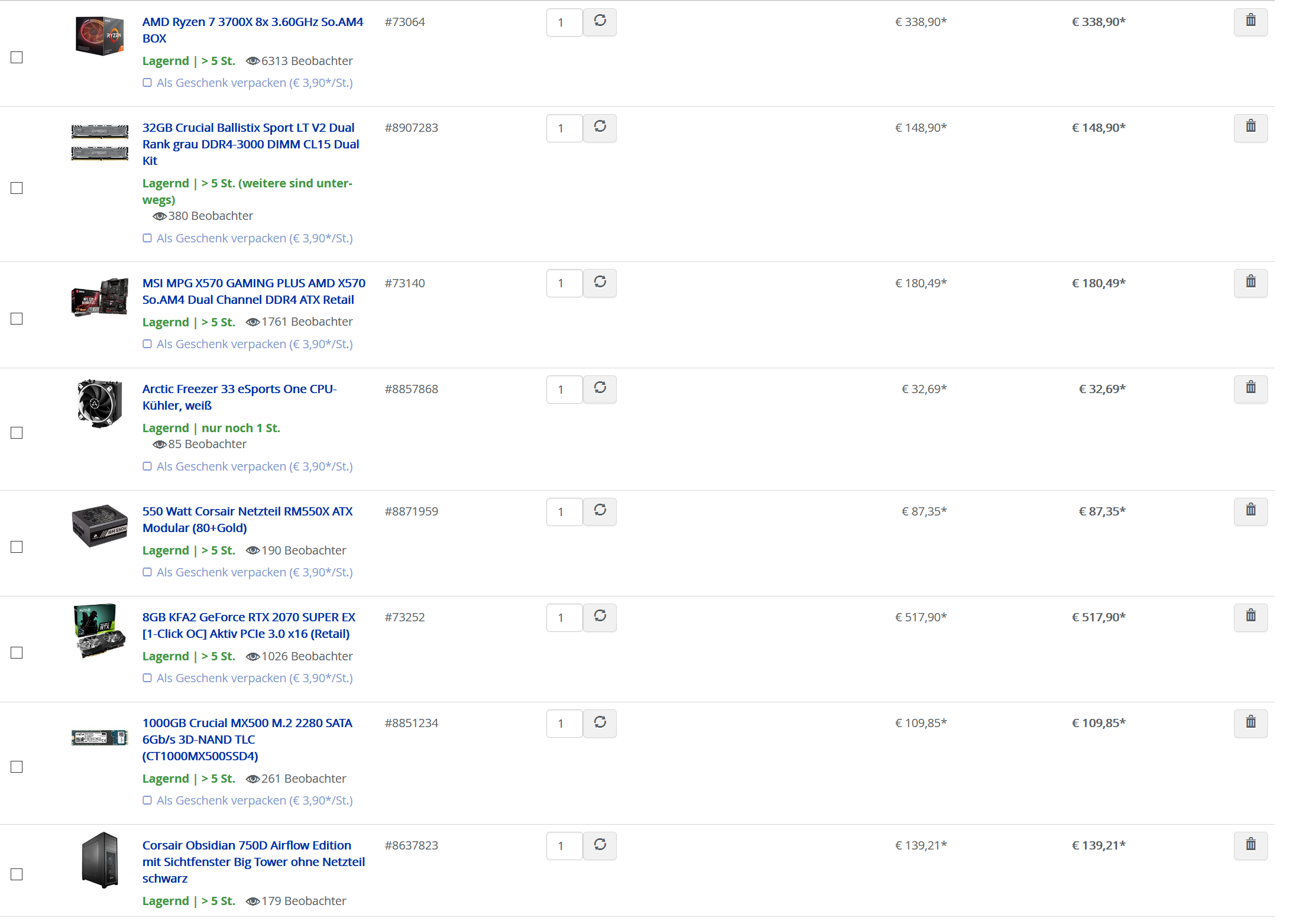The image size is (1295, 924).
Task: Click the quantity field for Arctic Freezer 33
Action: (564, 390)
